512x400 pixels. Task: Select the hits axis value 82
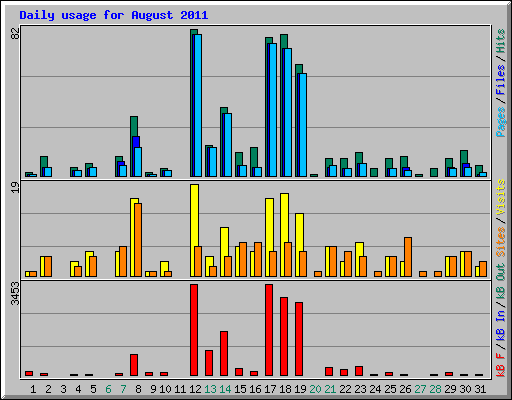tap(15, 33)
